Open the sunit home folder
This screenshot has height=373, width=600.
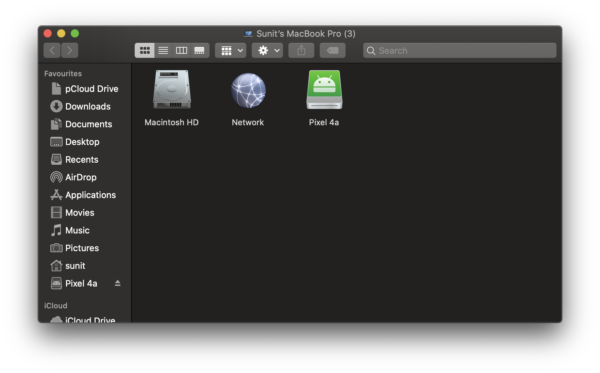pyautogui.click(x=85, y=265)
